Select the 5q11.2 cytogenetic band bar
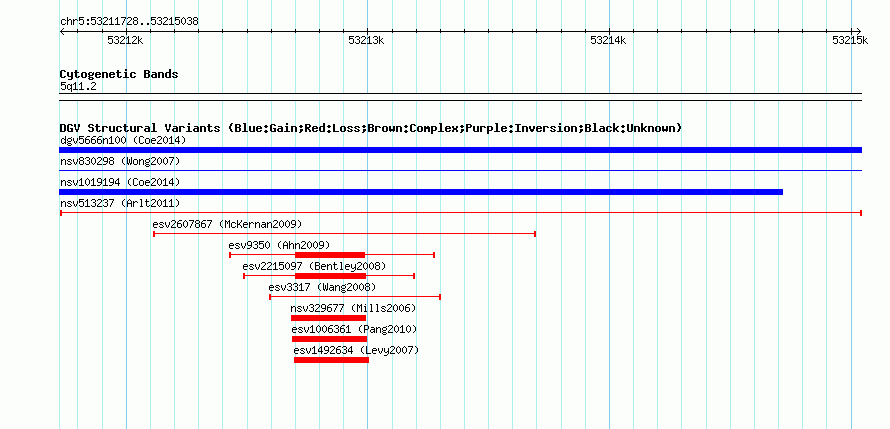The width and height of the screenshot is (890, 429). click(460, 97)
